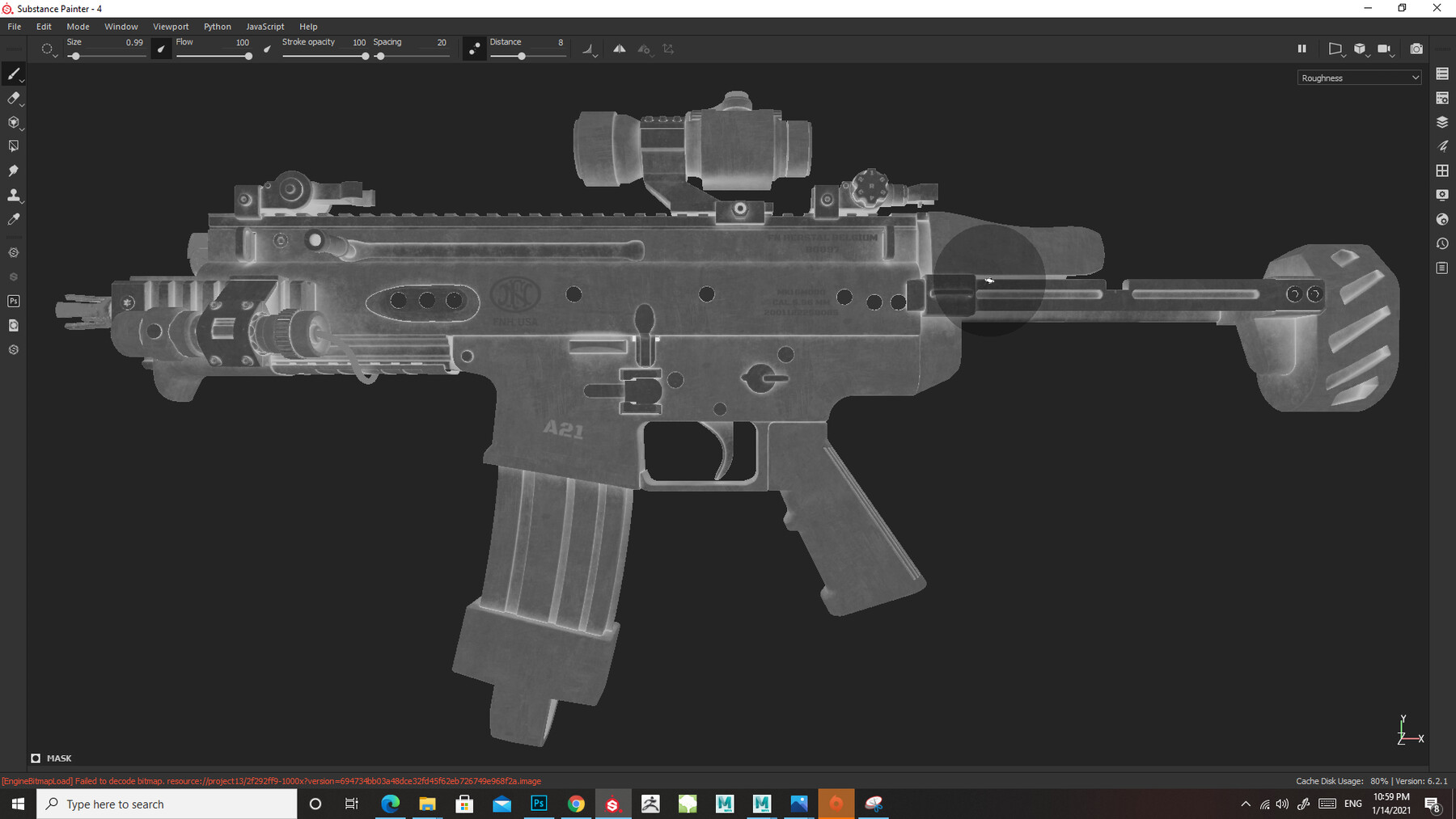Open the Viewport menu
1456x819 pixels.
coord(171,26)
